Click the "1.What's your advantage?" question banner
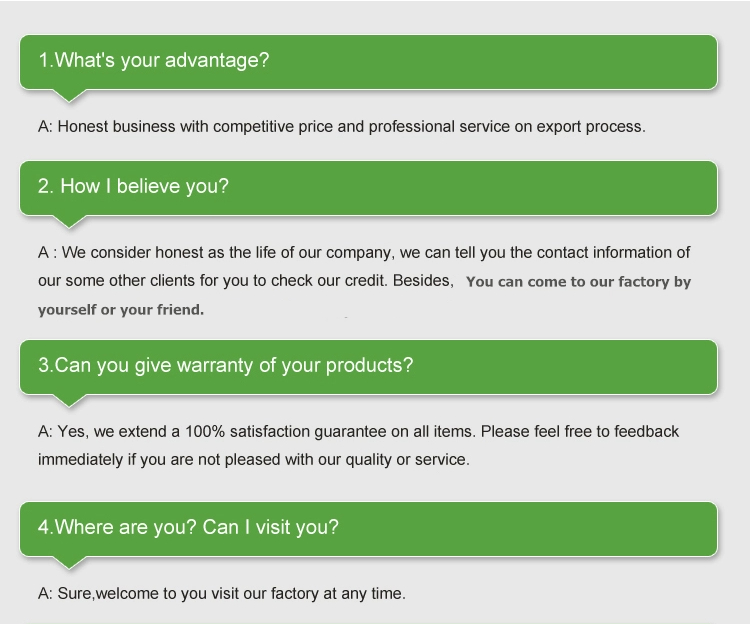This screenshot has height=624, width=750. [x=368, y=62]
